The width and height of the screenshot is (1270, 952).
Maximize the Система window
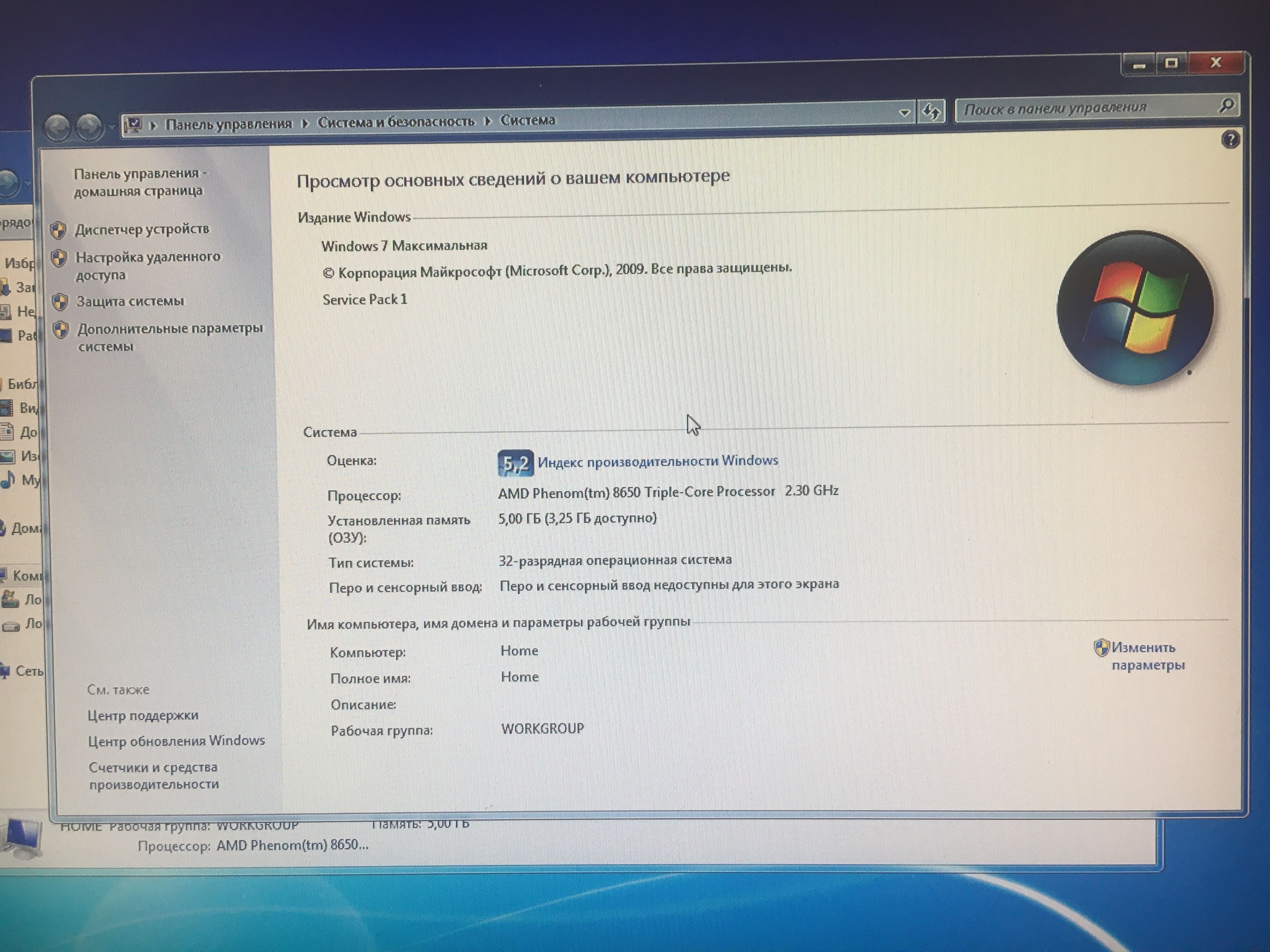point(1171,63)
